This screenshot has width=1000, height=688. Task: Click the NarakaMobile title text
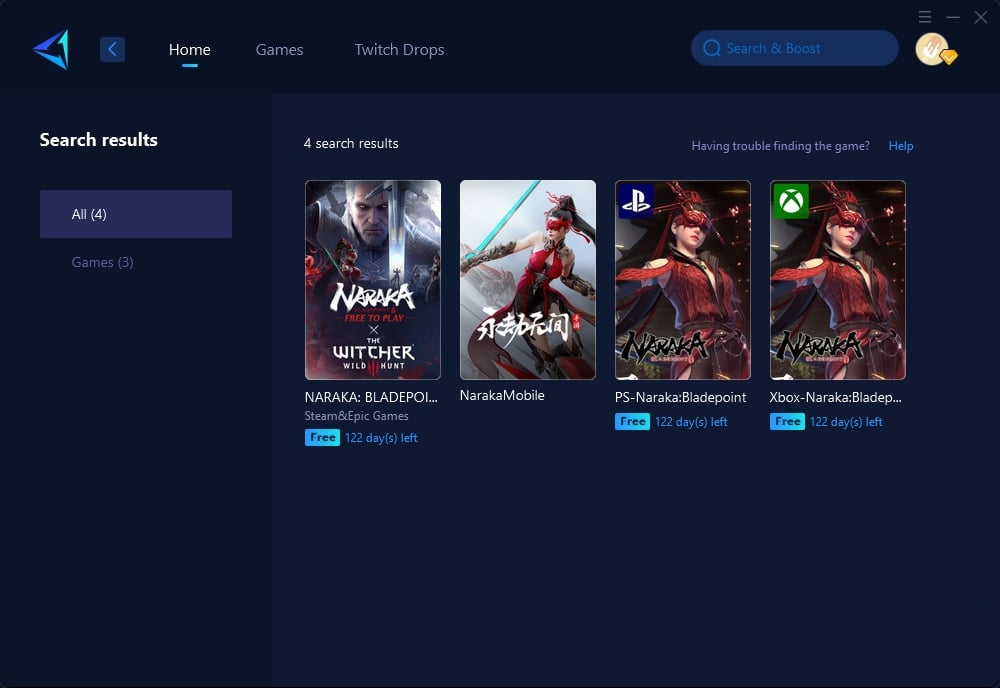(x=502, y=395)
